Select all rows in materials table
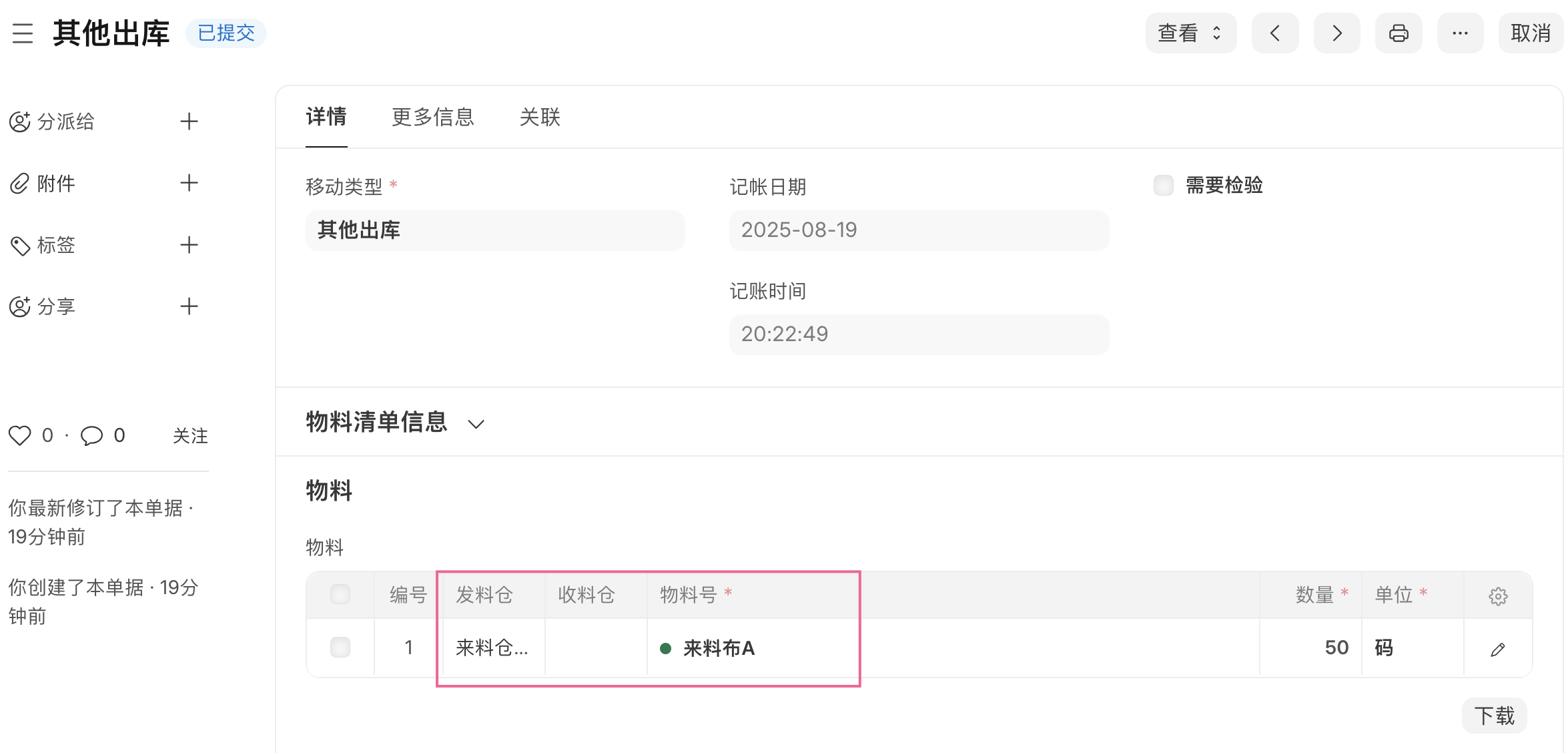Screen dimensions: 1568x753 coord(340,594)
